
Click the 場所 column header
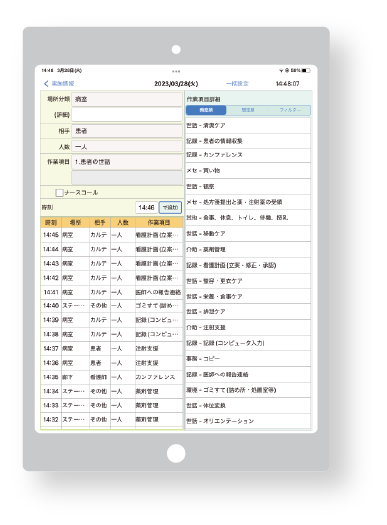75,223
